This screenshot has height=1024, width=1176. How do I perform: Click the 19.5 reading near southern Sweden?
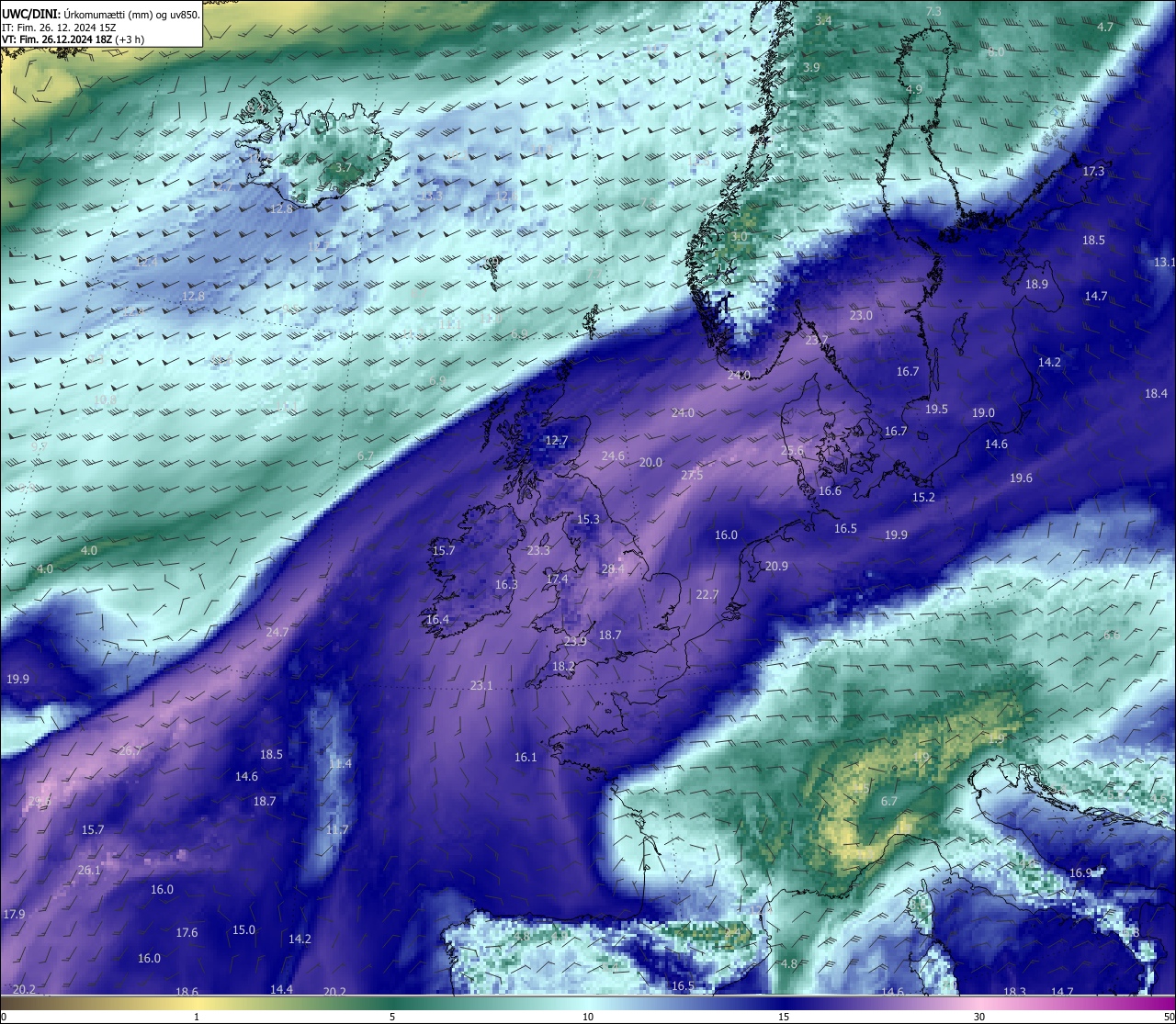tap(936, 410)
